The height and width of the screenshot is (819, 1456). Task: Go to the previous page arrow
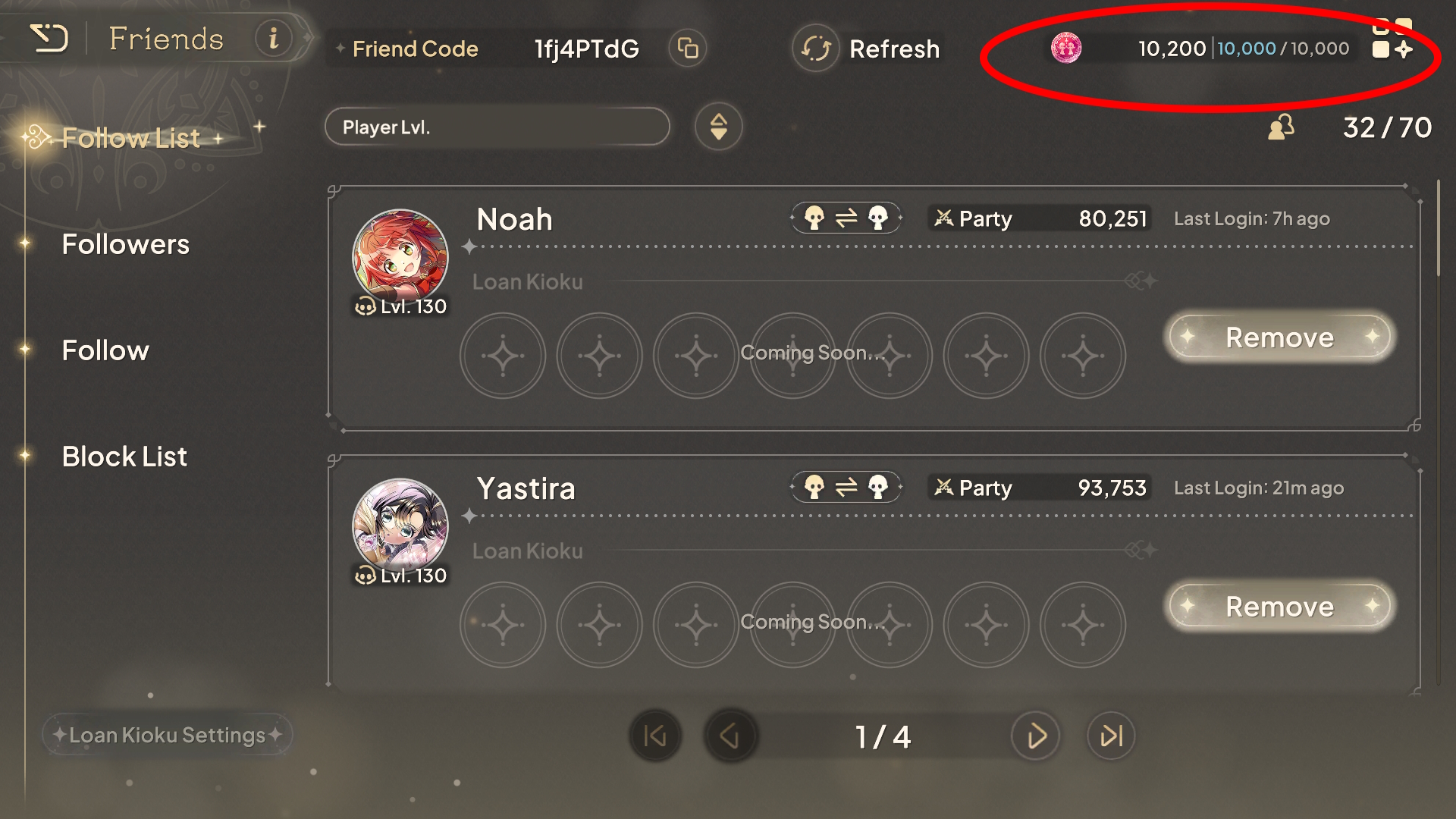tap(730, 736)
